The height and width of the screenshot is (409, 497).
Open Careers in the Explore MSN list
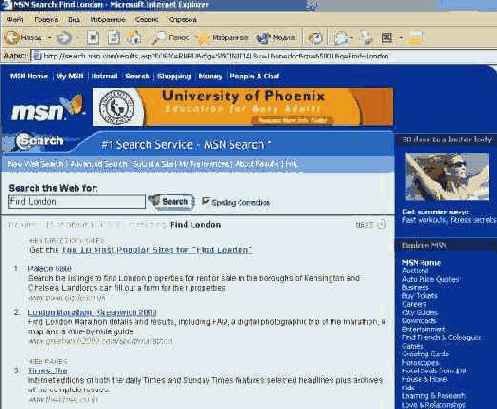[x=414, y=304]
